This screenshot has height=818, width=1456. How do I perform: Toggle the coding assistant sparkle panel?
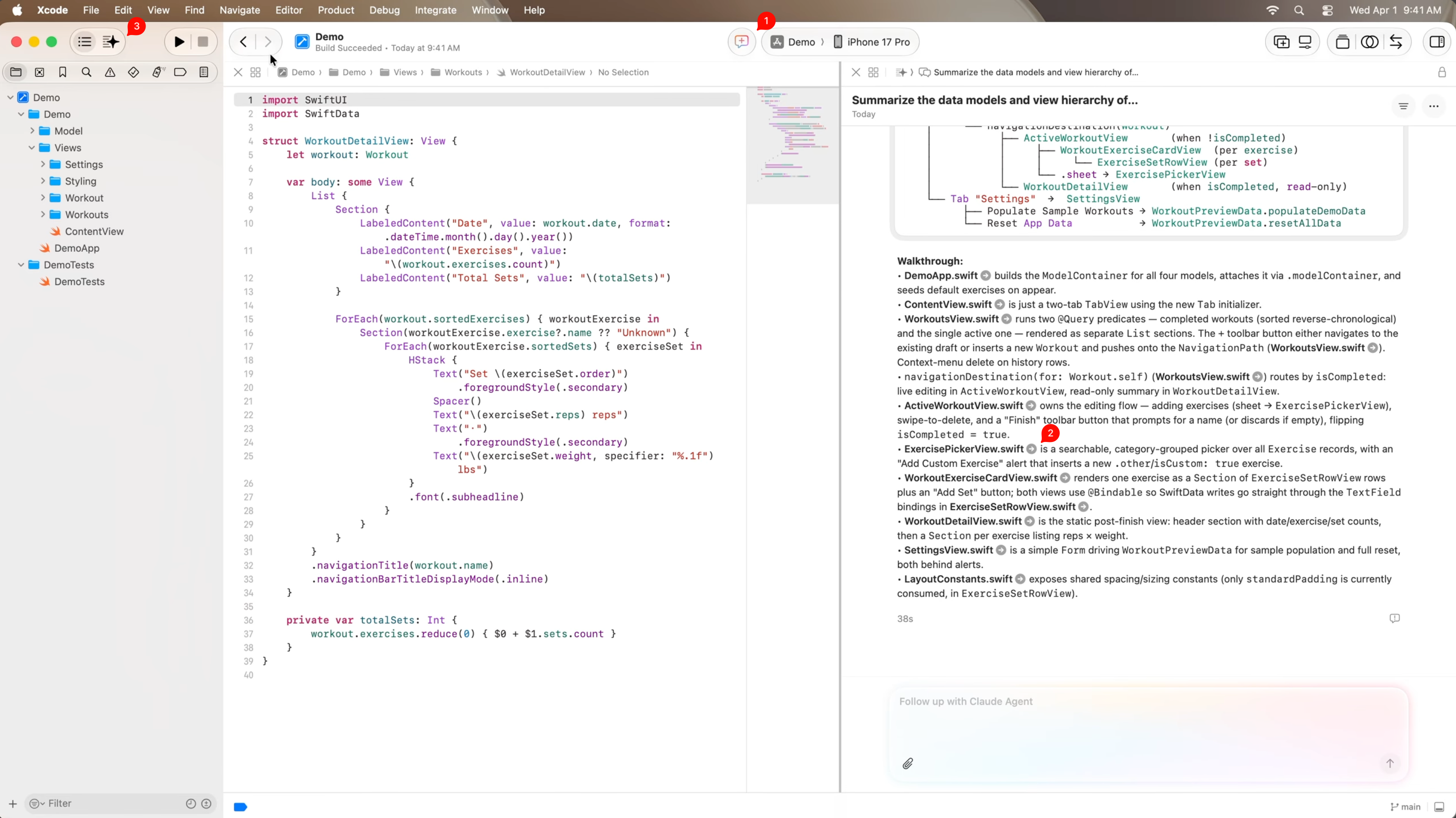(x=111, y=42)
